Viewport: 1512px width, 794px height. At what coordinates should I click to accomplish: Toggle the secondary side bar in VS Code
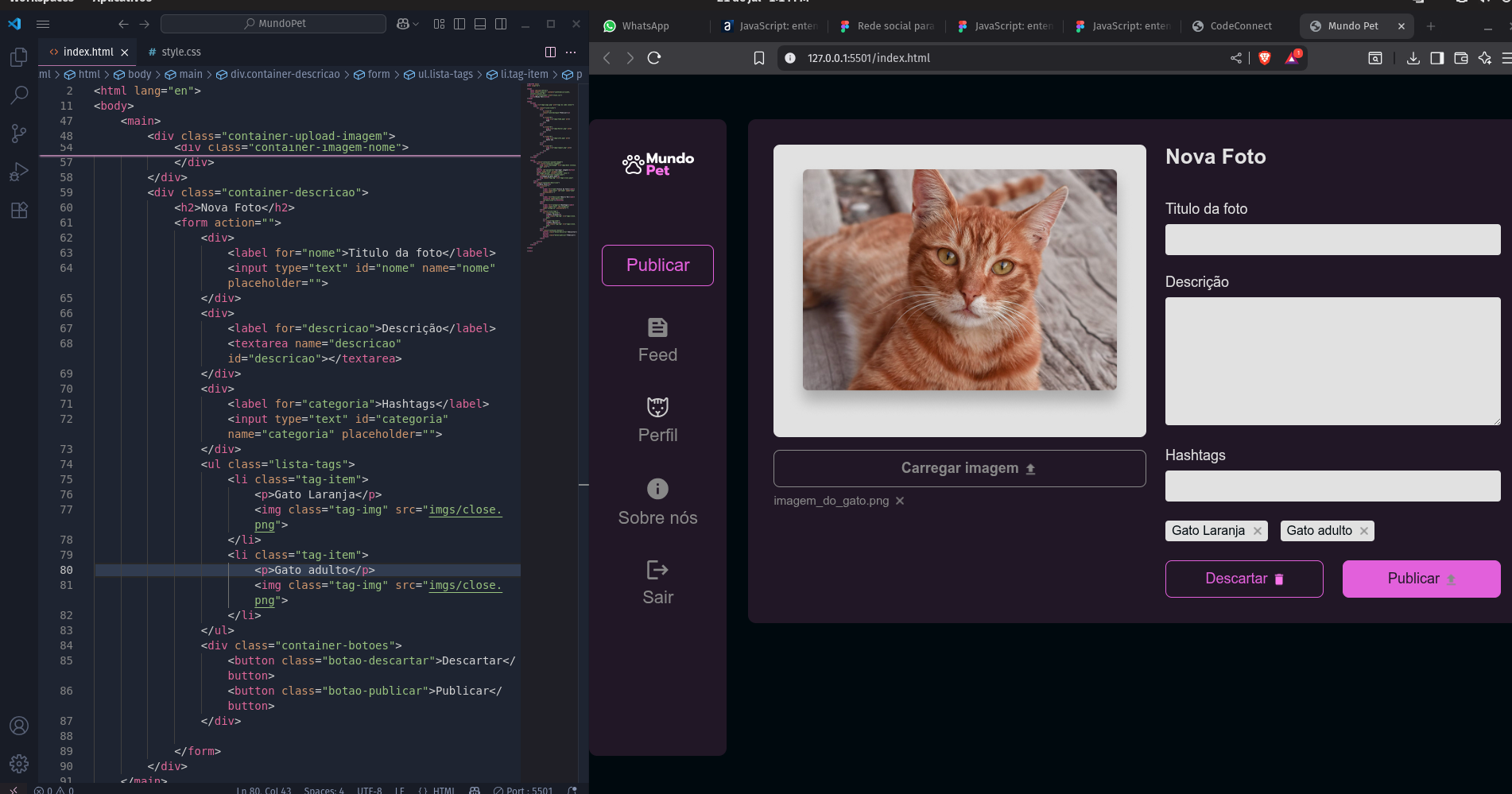[501, 24]
